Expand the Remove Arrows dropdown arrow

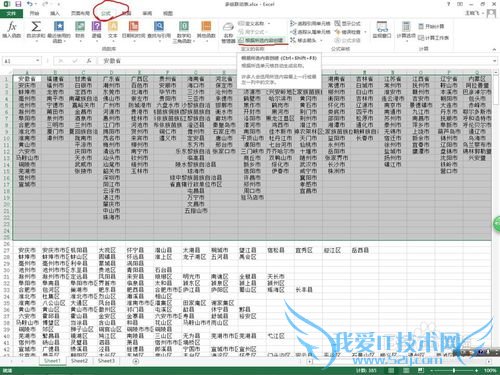[321, 40]
